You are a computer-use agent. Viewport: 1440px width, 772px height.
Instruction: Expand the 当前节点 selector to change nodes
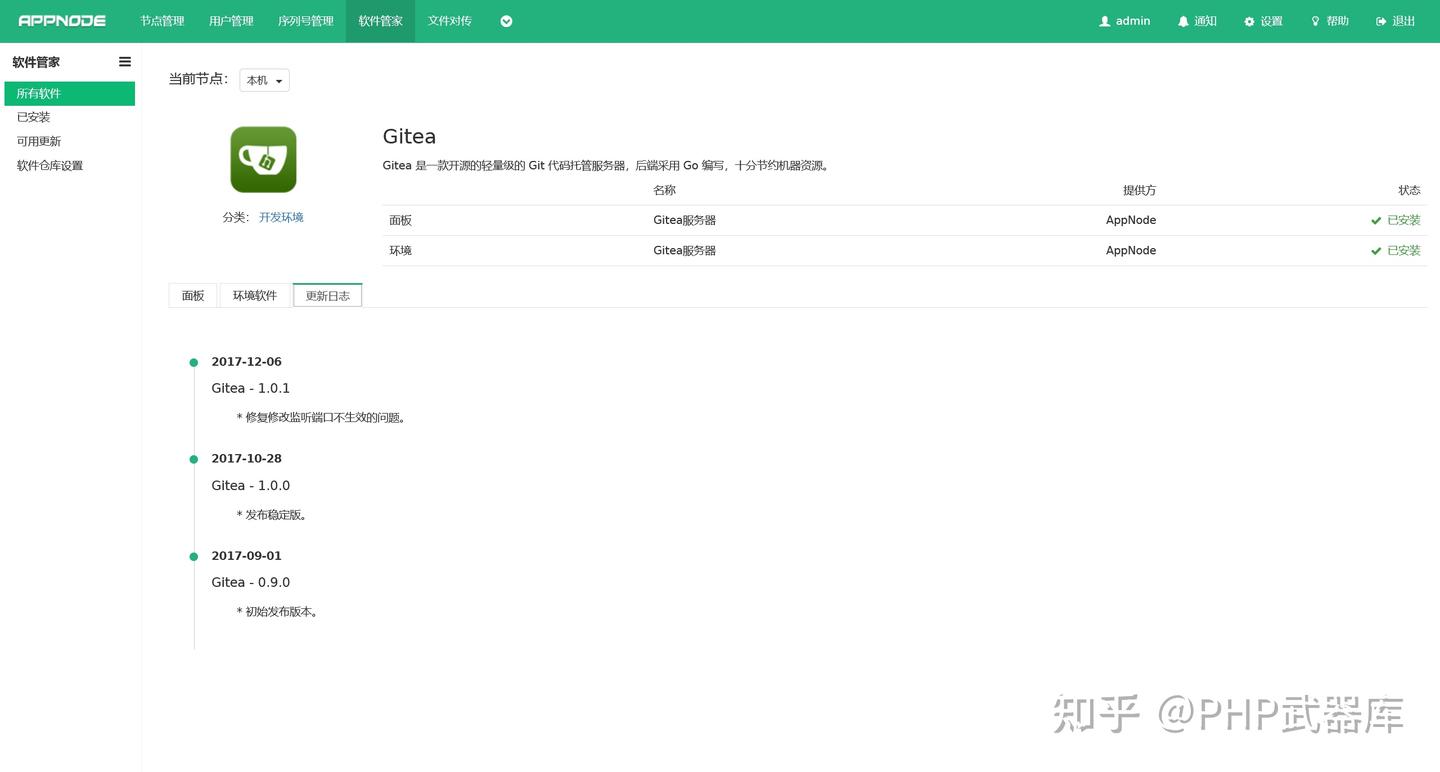point(263,80)
